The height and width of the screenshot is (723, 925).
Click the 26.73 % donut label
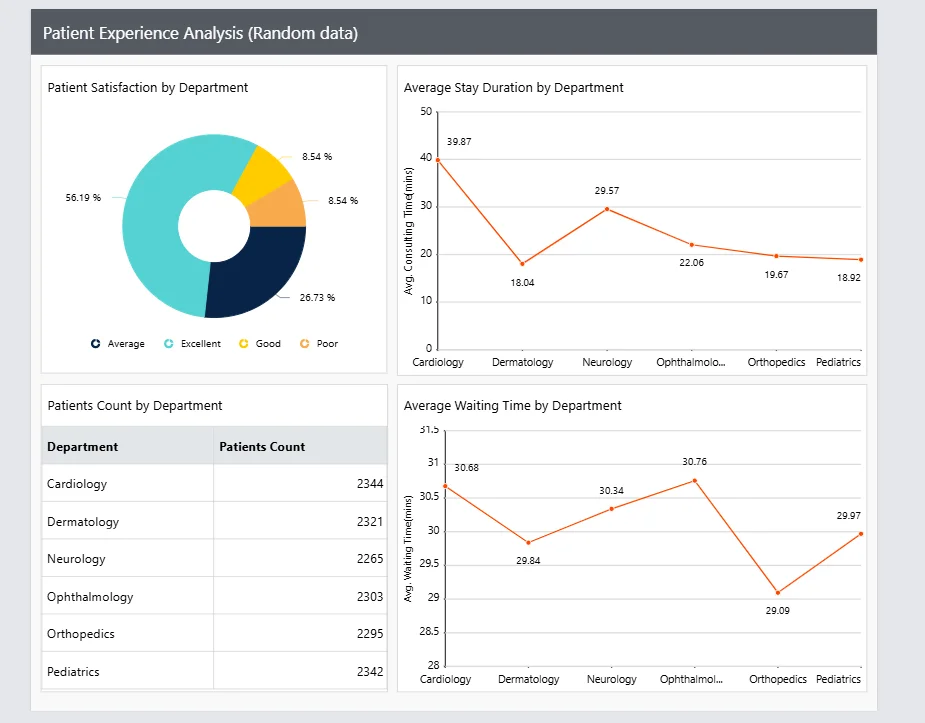pyautogui.click(x=317, y=297)
